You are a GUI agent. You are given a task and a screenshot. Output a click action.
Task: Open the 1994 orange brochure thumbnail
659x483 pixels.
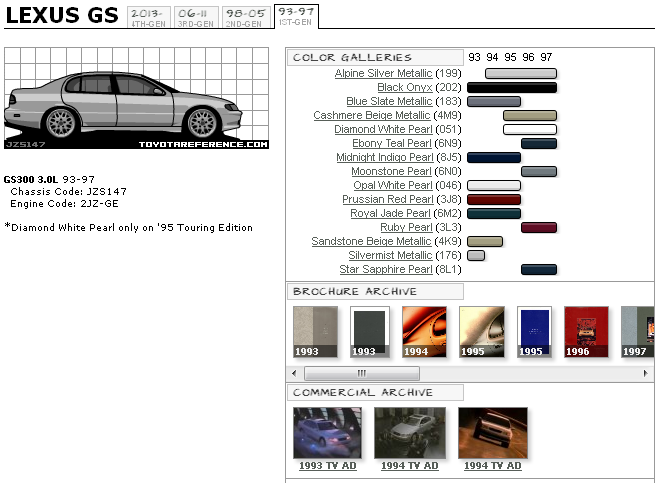(x=424, y=332)
